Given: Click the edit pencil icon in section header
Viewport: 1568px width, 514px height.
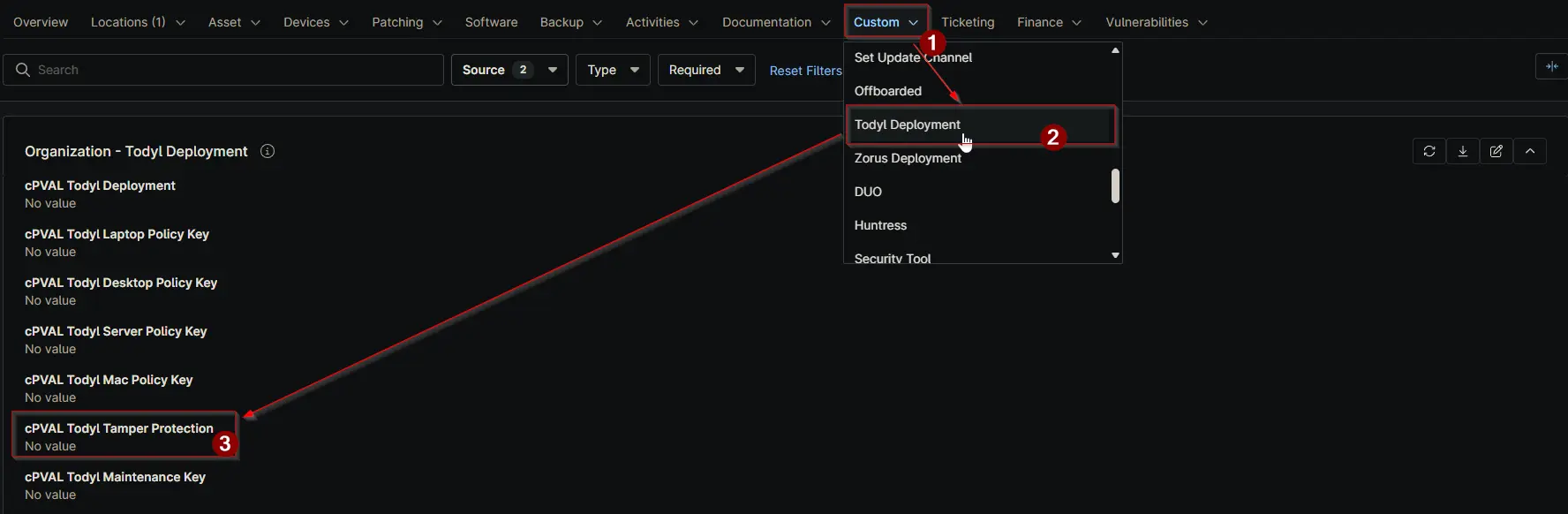Looking at the screenshot, I should click(1496, 151).
